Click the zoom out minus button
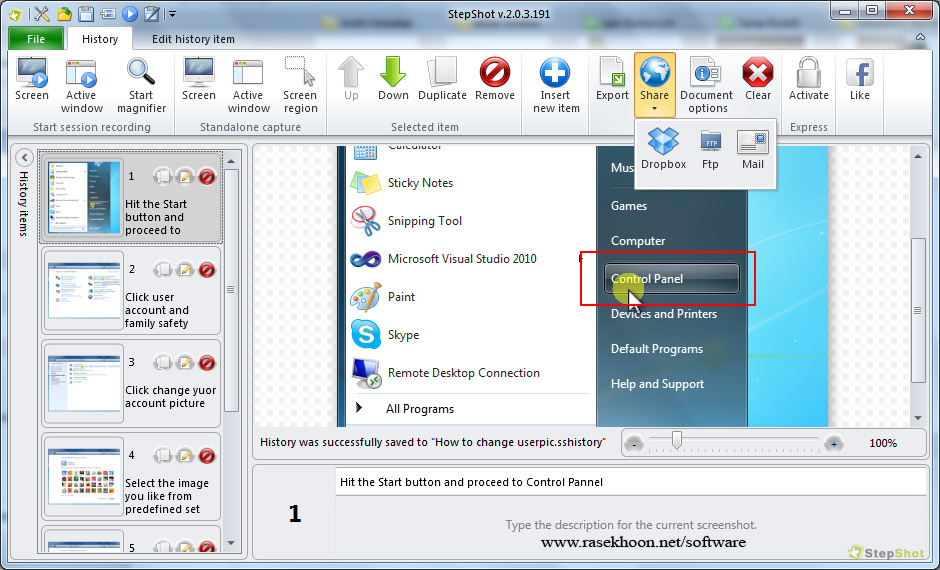Viewport: 940px width, 570px height. pyautogui.click(x=634, y=444)
